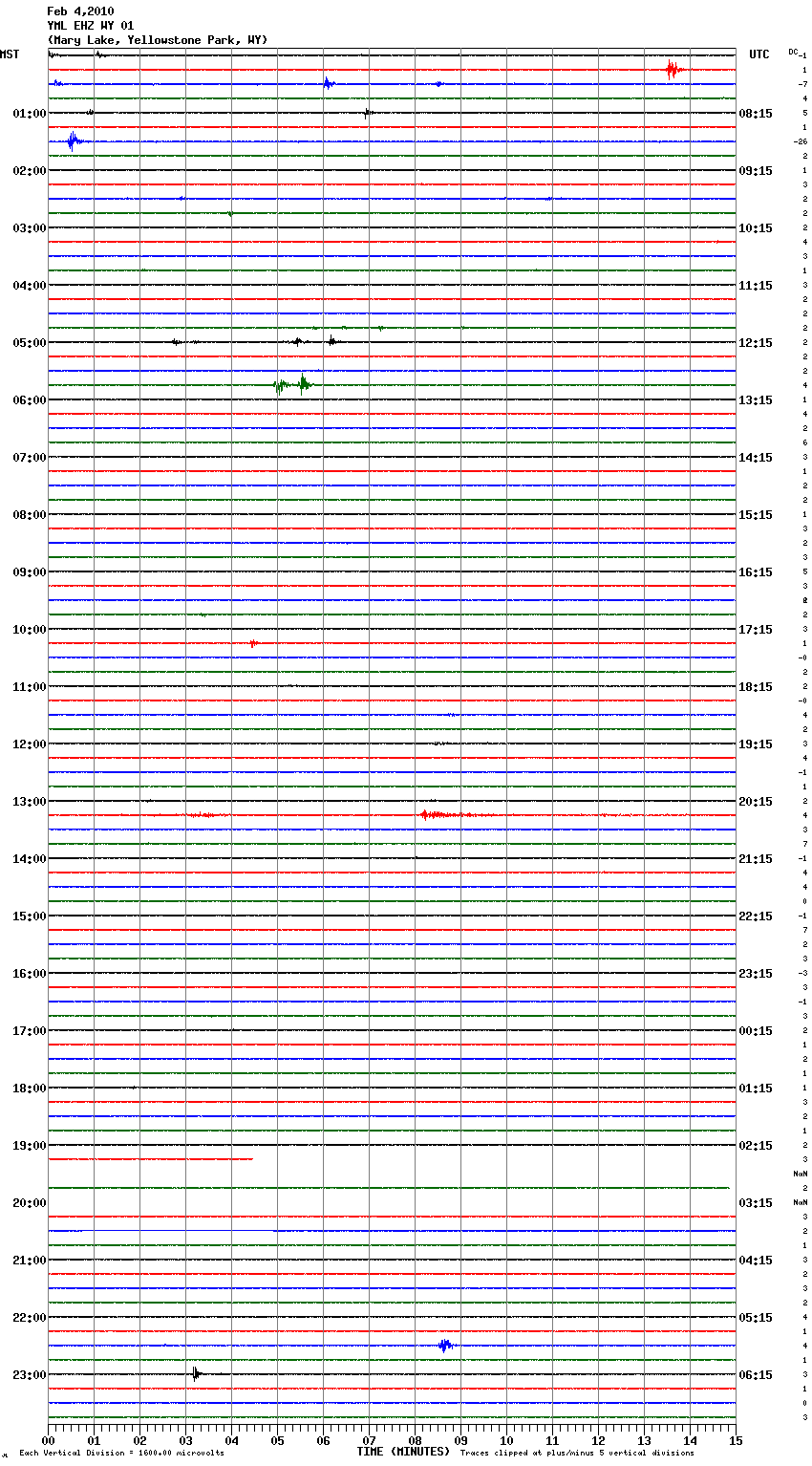The image size is (812, 1466).
Task: Click the blue event on the 01:30 MST trace
Action: point(73,141)
